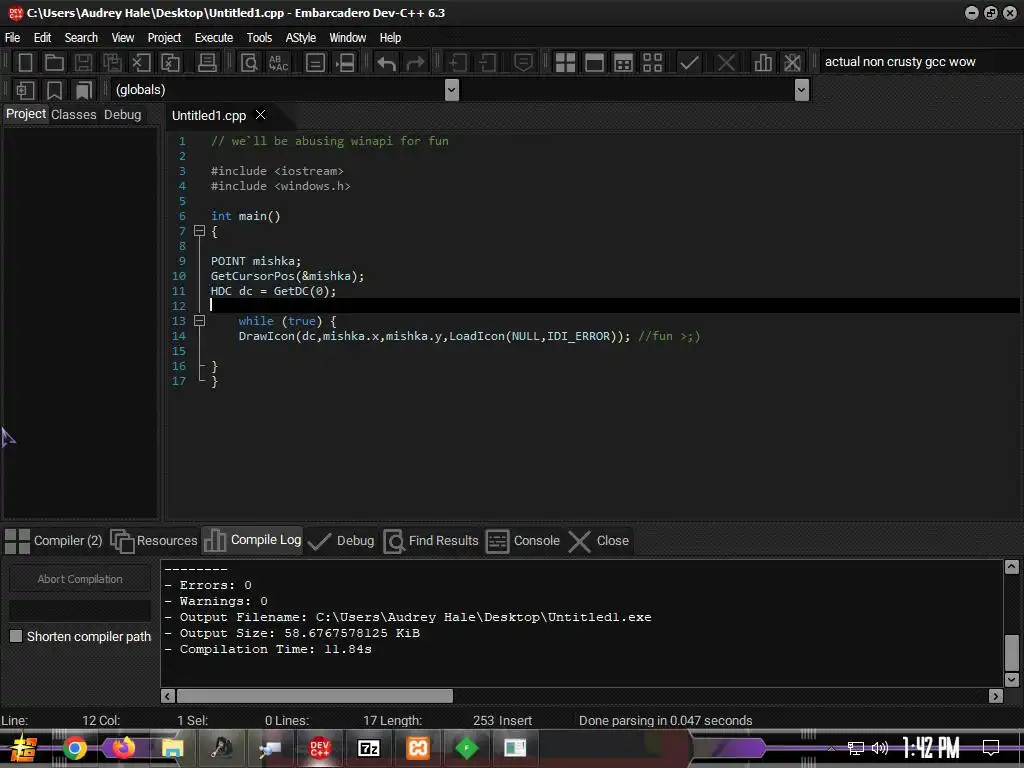Open the Debug bottom panel tab

tap(341, 541)
